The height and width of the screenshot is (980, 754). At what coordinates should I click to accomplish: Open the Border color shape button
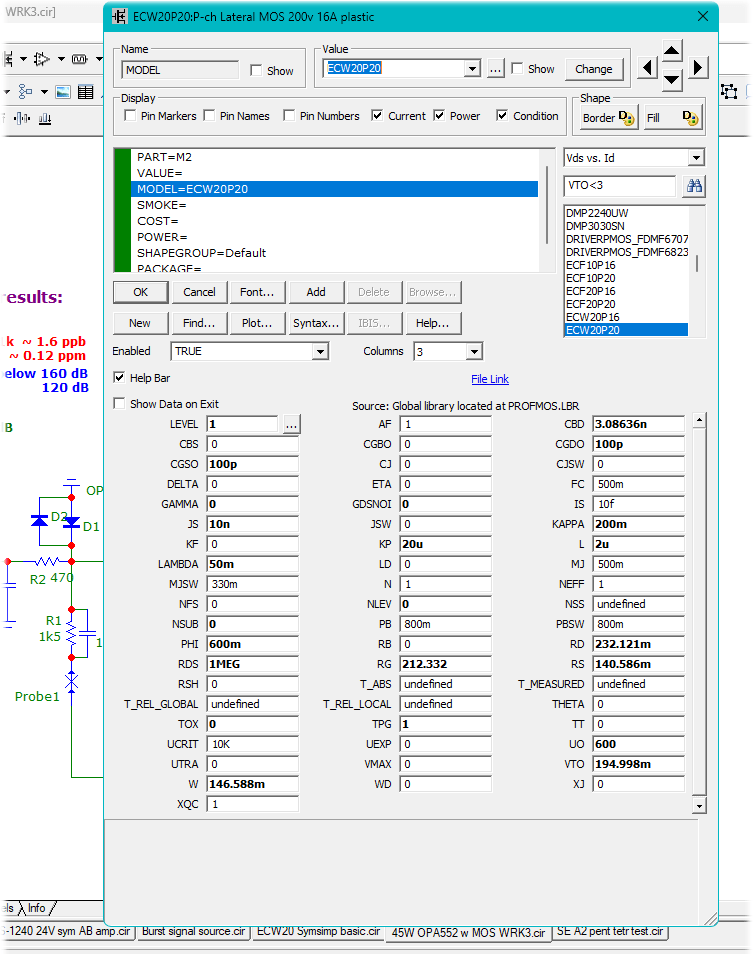608,118
